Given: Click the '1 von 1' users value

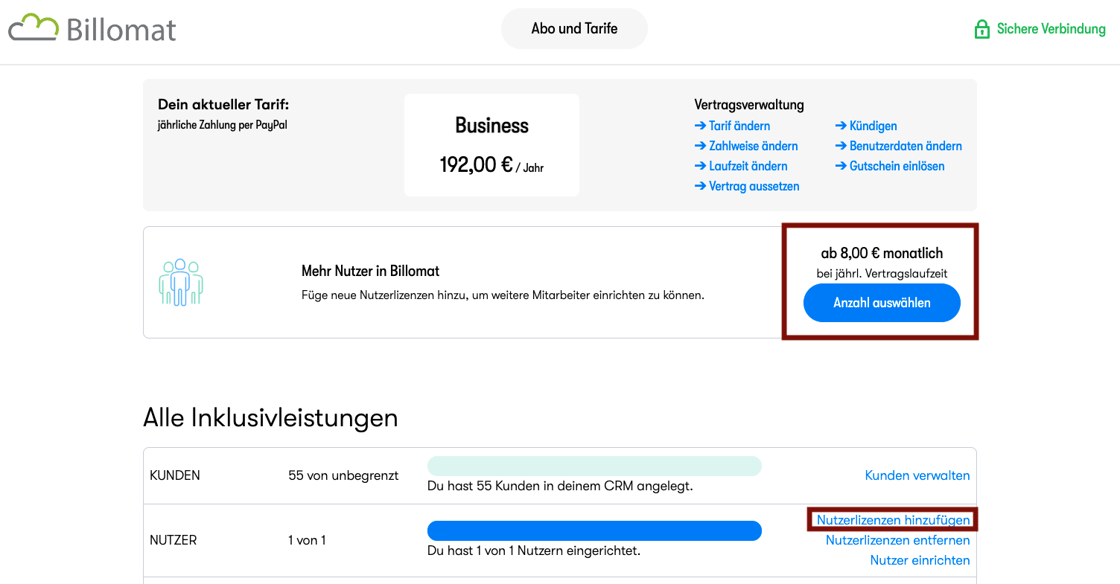Looking at the screenshot, I should click(307, 540).
